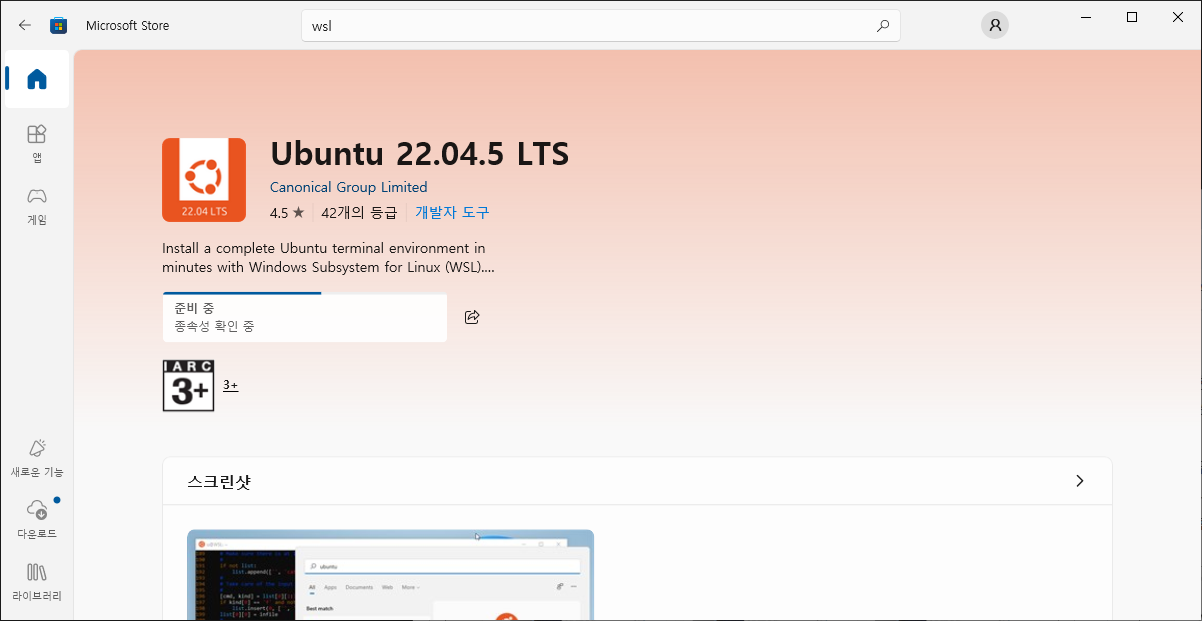Click the 준비 중 install progress bar

[304, 317]
